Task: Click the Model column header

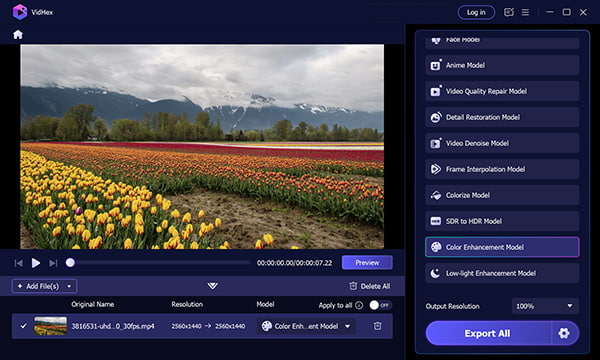Action: [x=265, y=304]
